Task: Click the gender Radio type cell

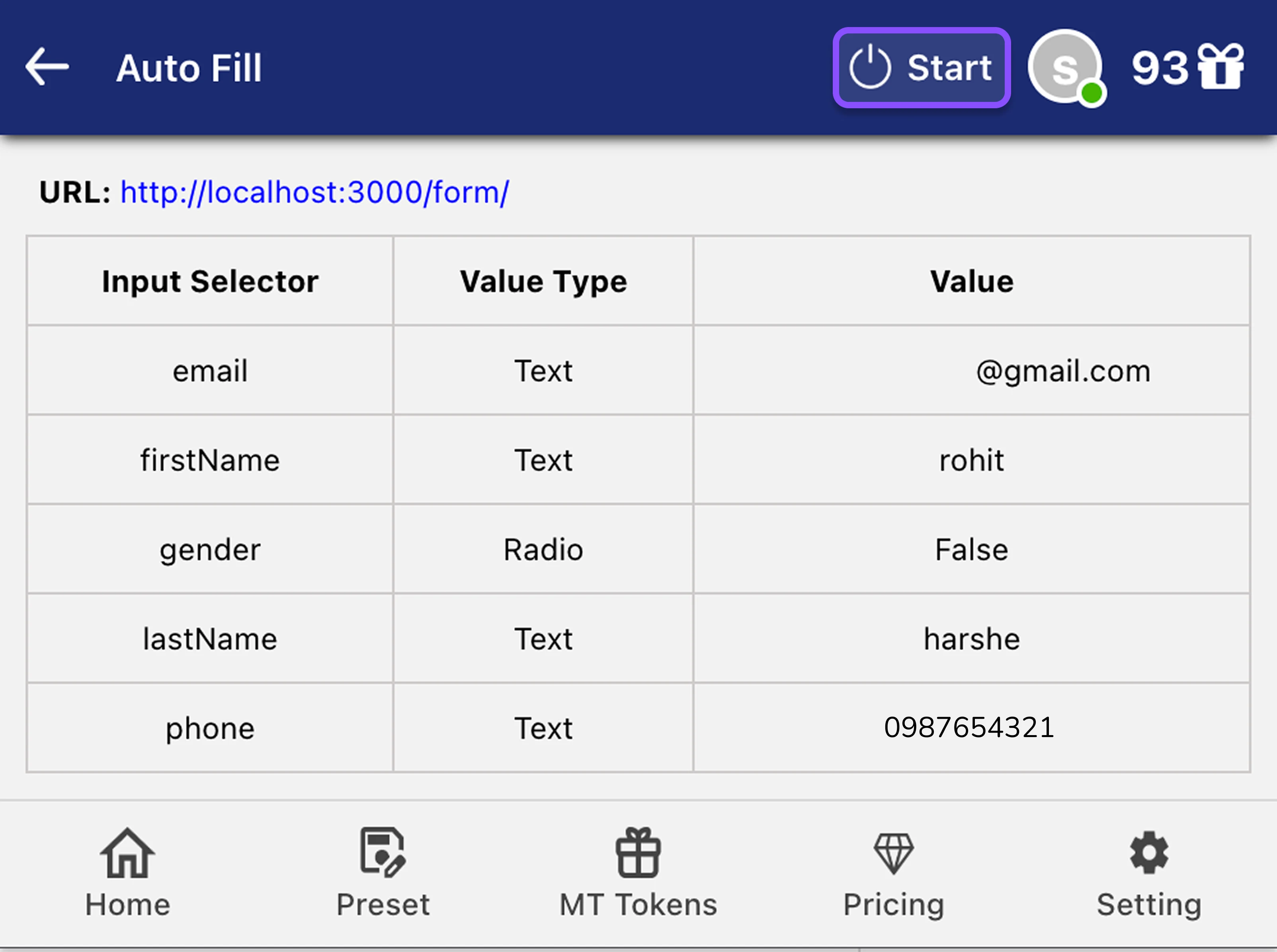Action: (x=543, y=549)
